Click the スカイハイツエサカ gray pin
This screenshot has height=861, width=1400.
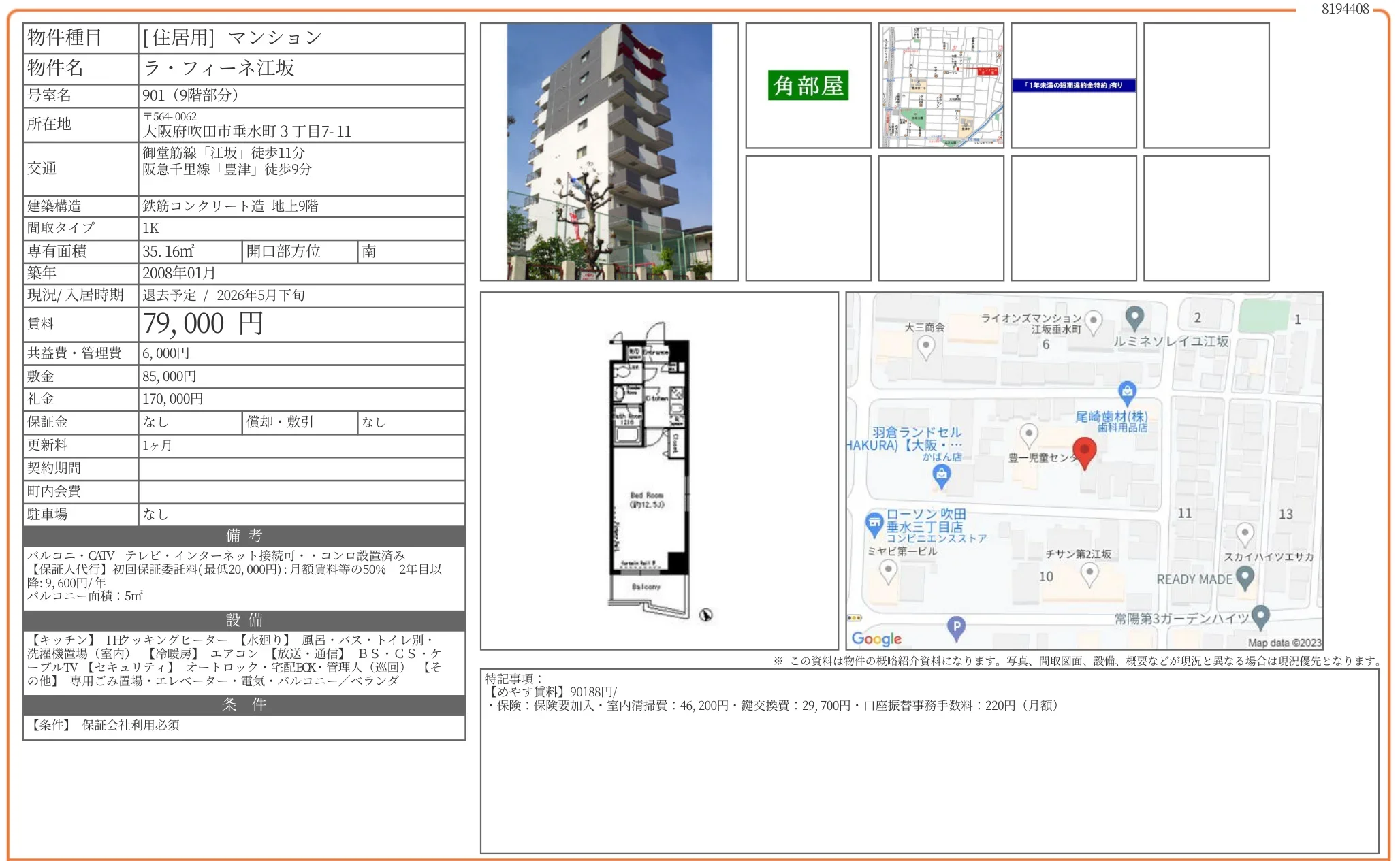(x=1245, y=534)
